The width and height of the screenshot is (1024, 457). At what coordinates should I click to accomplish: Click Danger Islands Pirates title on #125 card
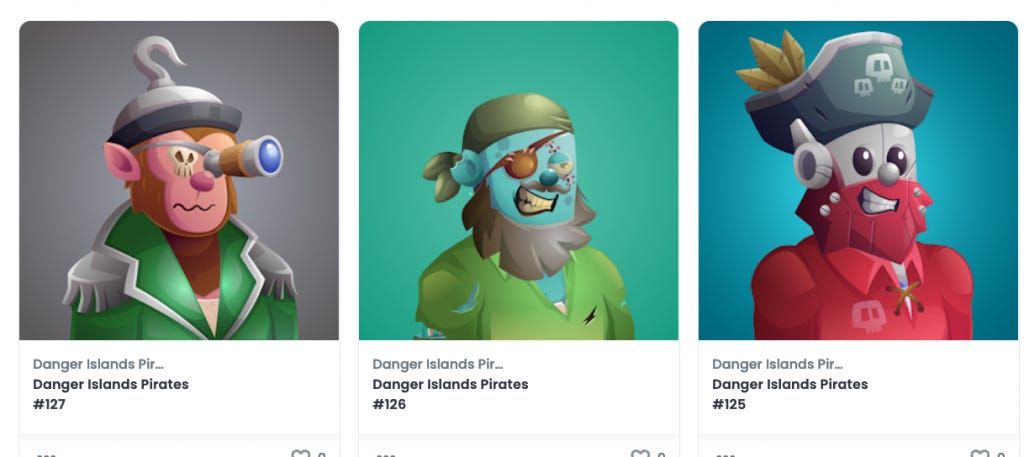790,384
